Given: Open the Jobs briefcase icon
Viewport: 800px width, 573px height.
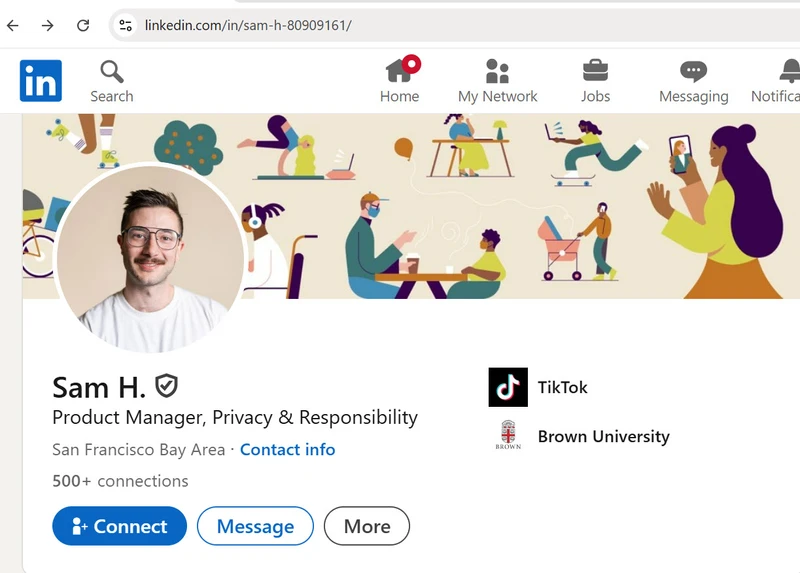Looking at the screenshot, I should tap(595, 72).
